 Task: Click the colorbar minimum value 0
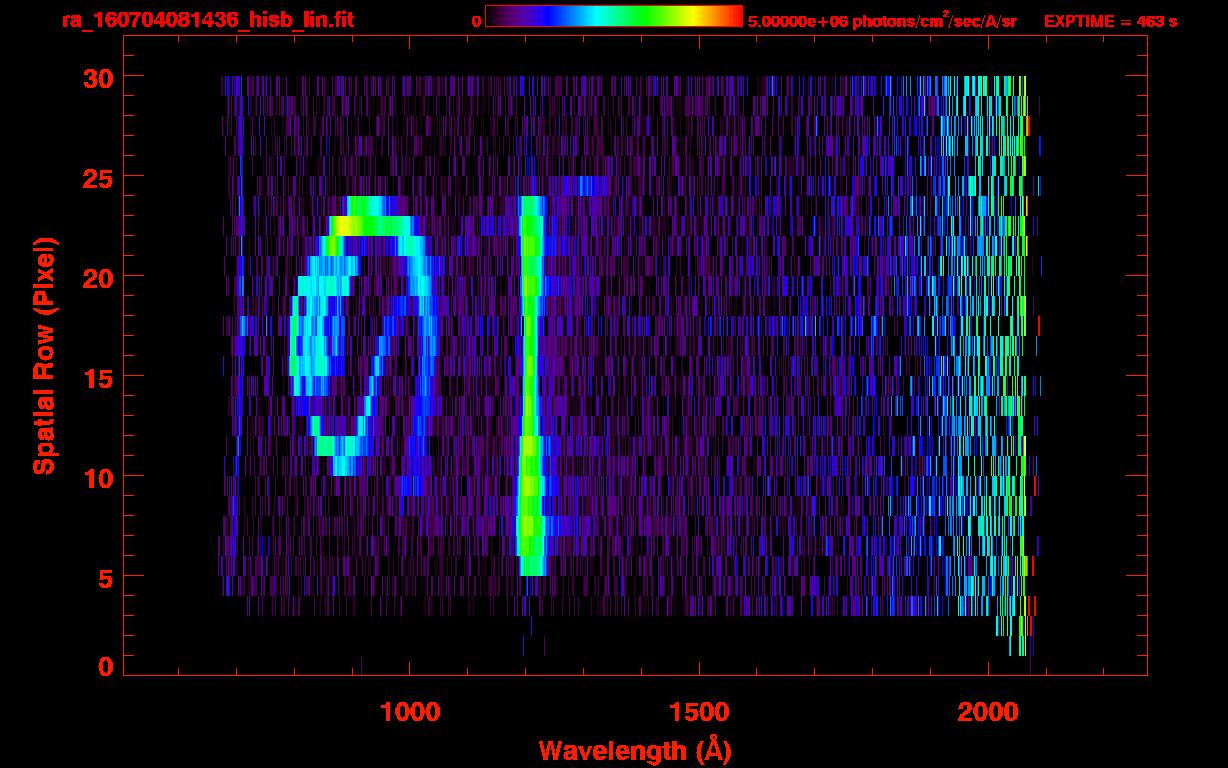point(477,21)
